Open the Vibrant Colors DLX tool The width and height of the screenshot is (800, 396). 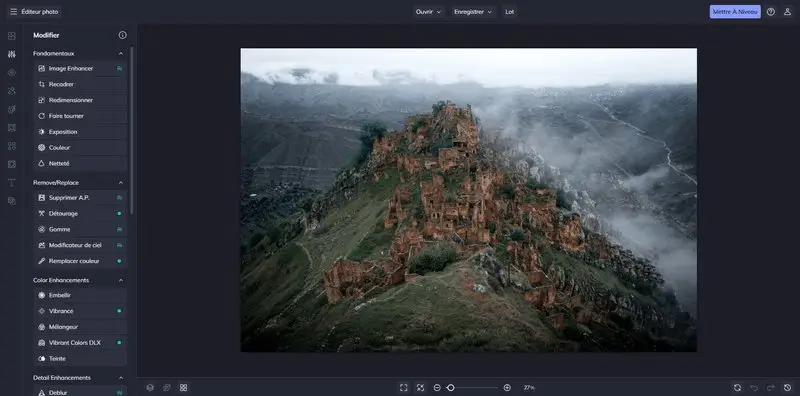81,342
